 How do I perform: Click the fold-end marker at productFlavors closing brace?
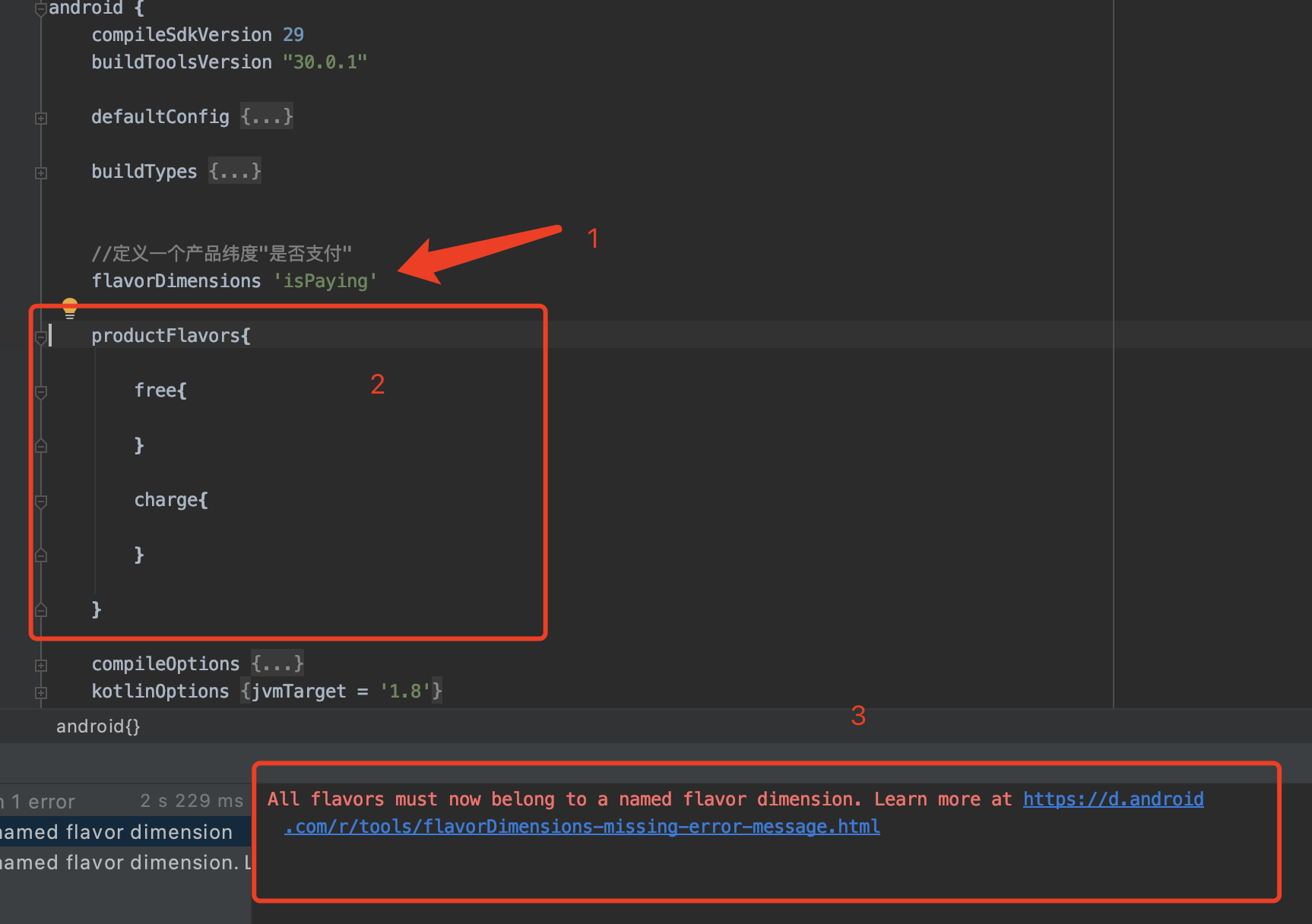pyautogui.click(x=41, y=609)
